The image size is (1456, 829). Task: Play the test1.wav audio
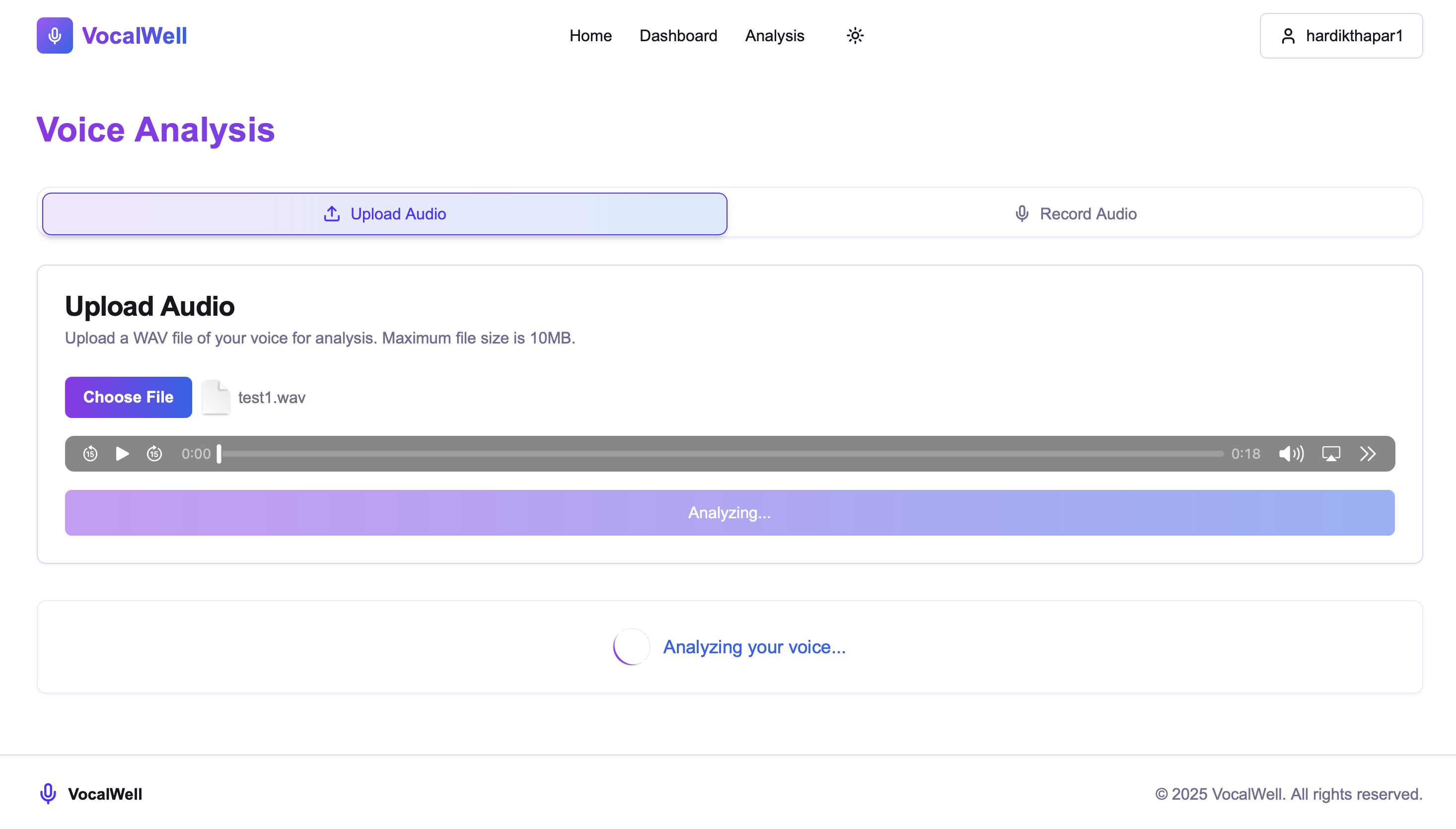122,454
